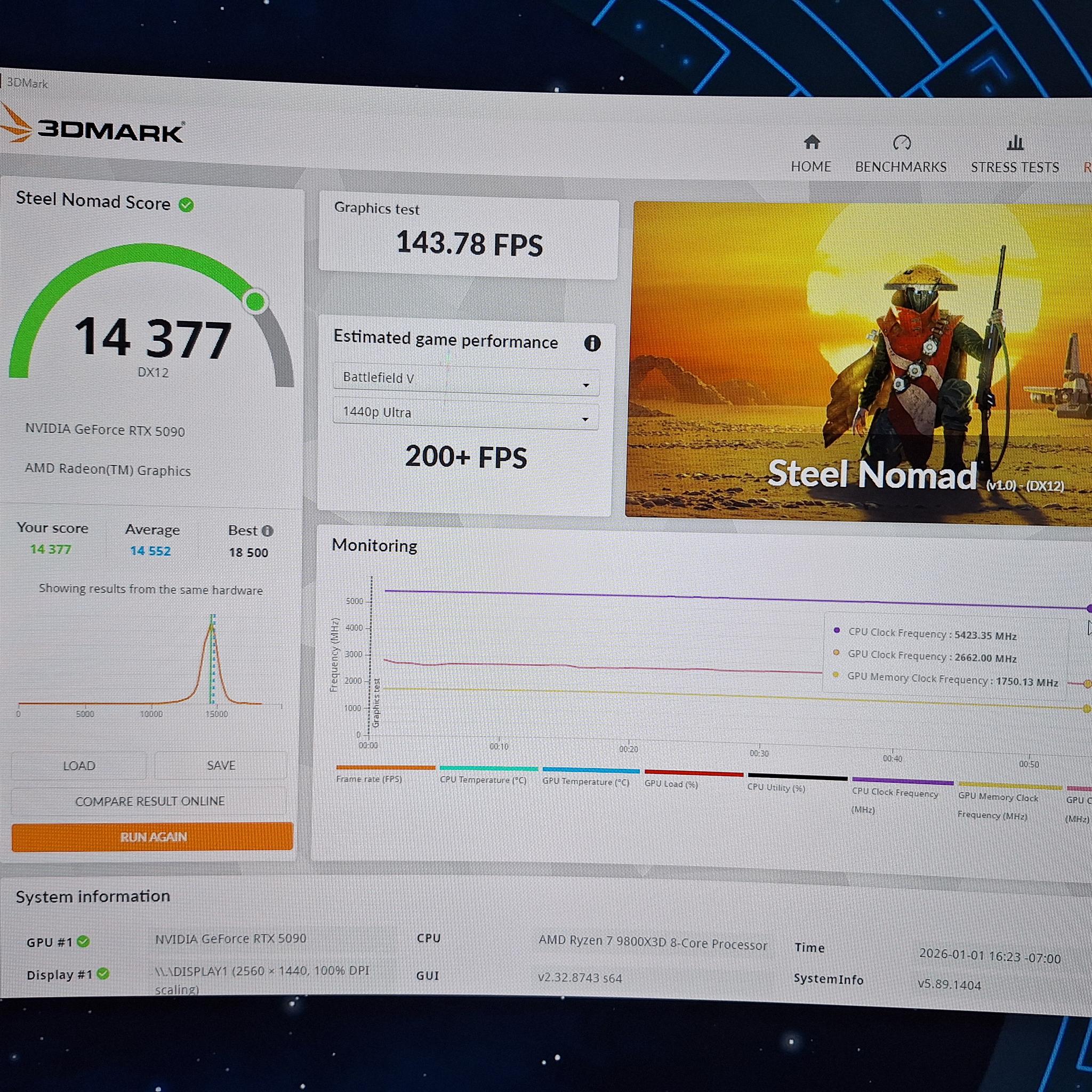Click the AMD Ryzen 7 9800X3D processor text
The height and width of the screenshot is (1092, 1092).
pos(652,942)
